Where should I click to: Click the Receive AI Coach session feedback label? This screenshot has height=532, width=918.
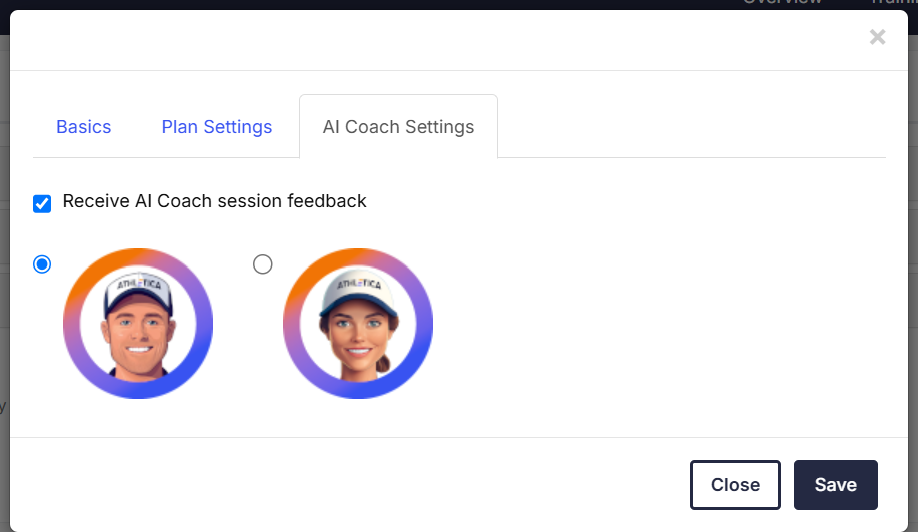coord(214,201)
